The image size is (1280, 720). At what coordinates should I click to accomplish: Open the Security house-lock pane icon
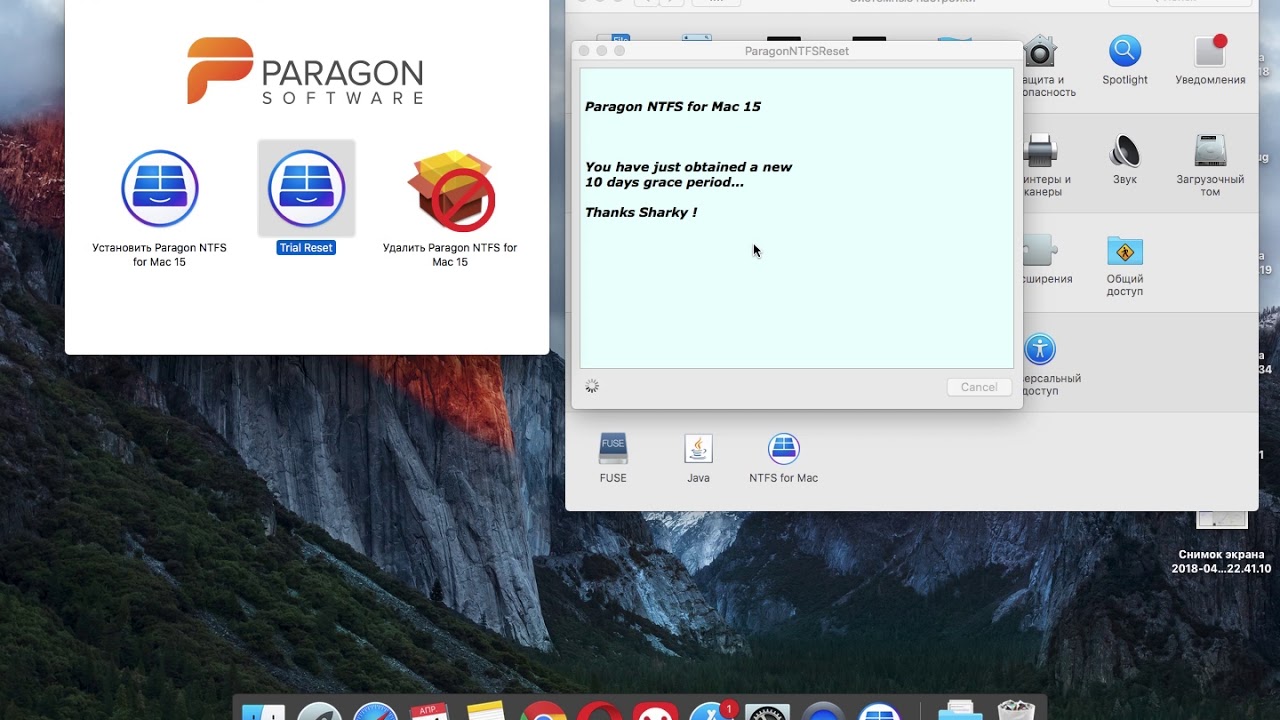click(x=1040, y=51)
